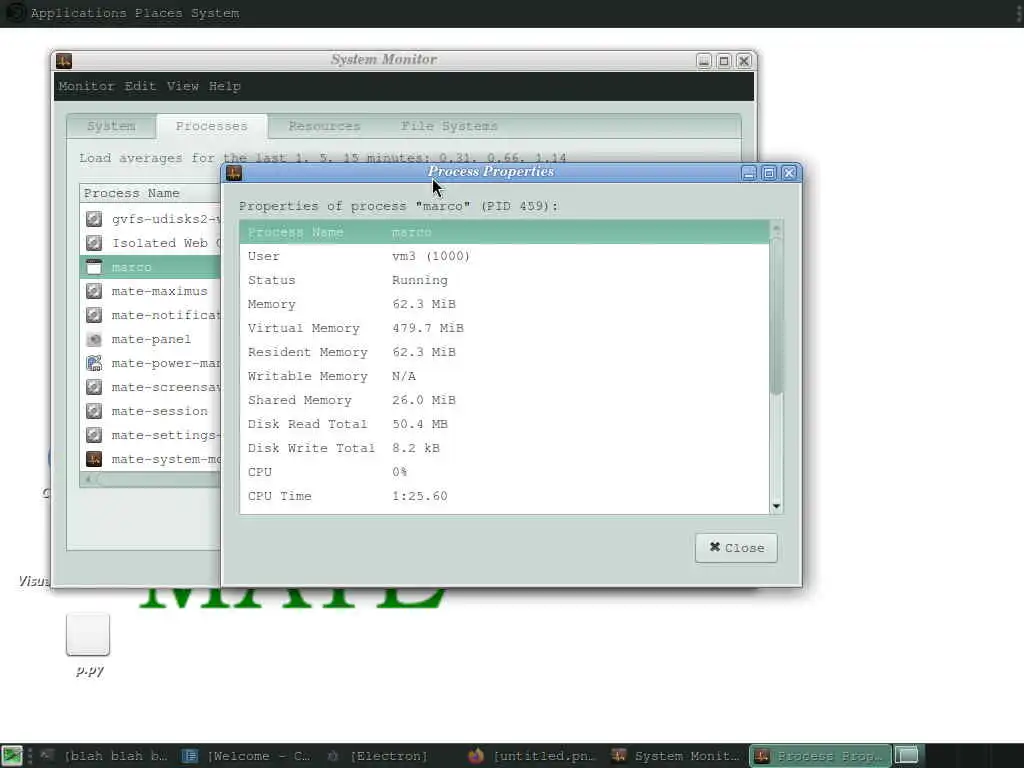Switch to the Resources tab
Viewport: 1024px width, 768px height.
click(x=325, y=126)
